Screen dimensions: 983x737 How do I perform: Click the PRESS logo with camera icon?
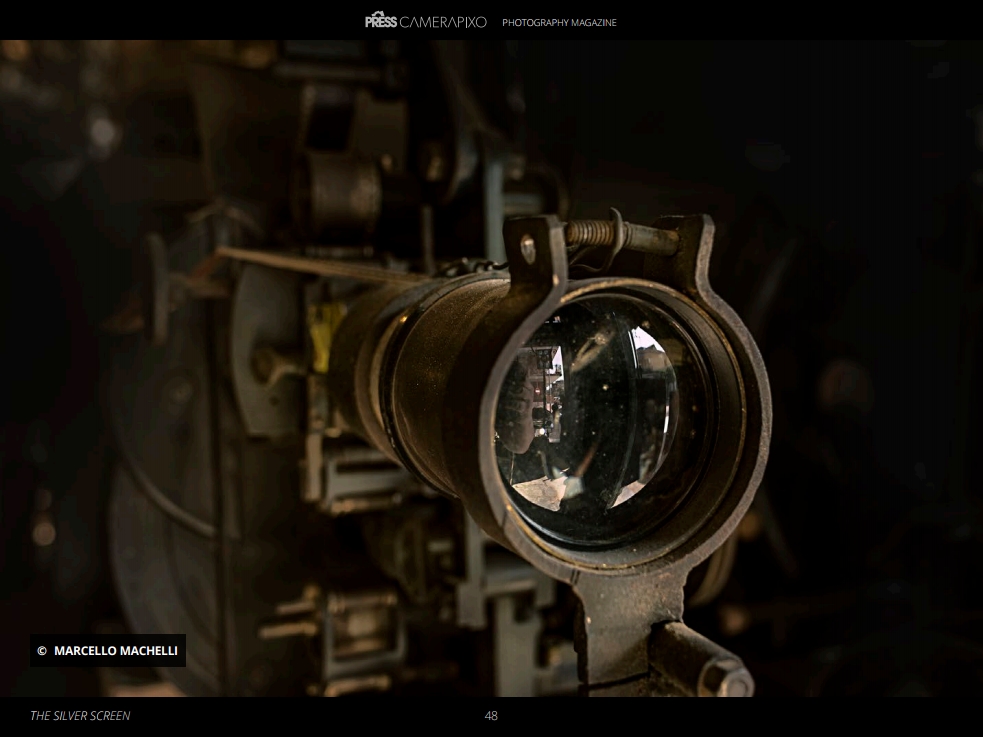click(381, 20)
